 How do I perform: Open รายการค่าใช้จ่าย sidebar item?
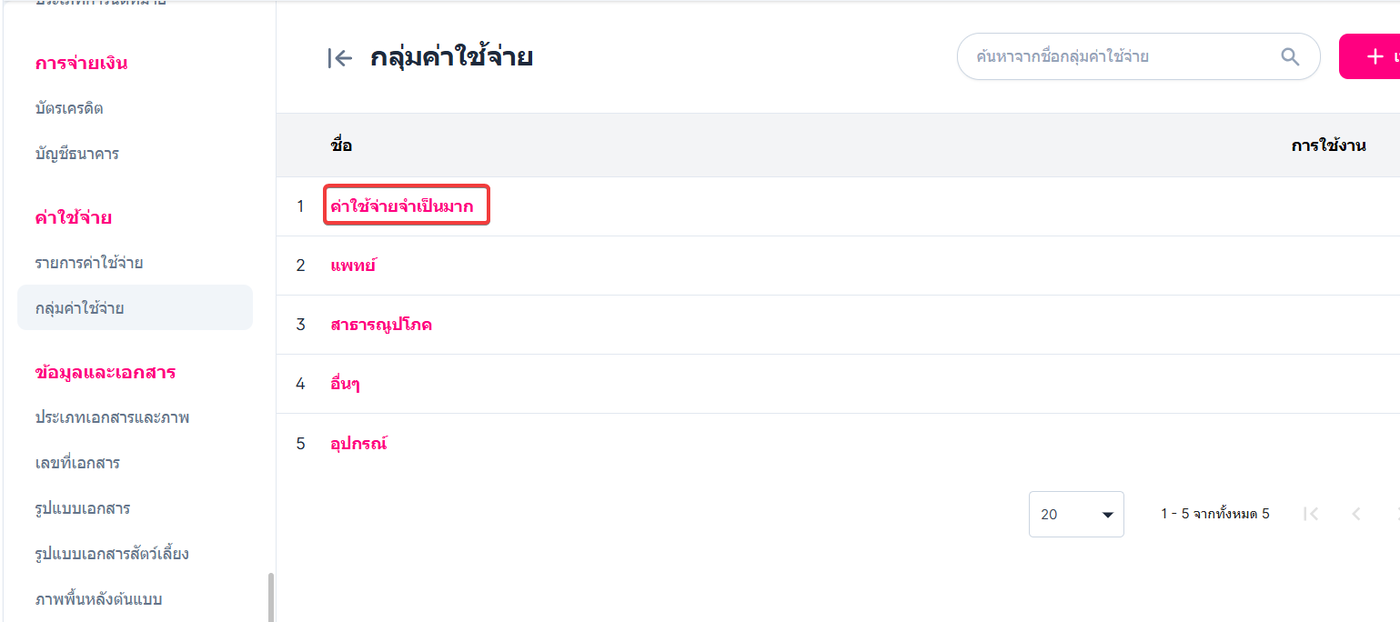point(89,263)
